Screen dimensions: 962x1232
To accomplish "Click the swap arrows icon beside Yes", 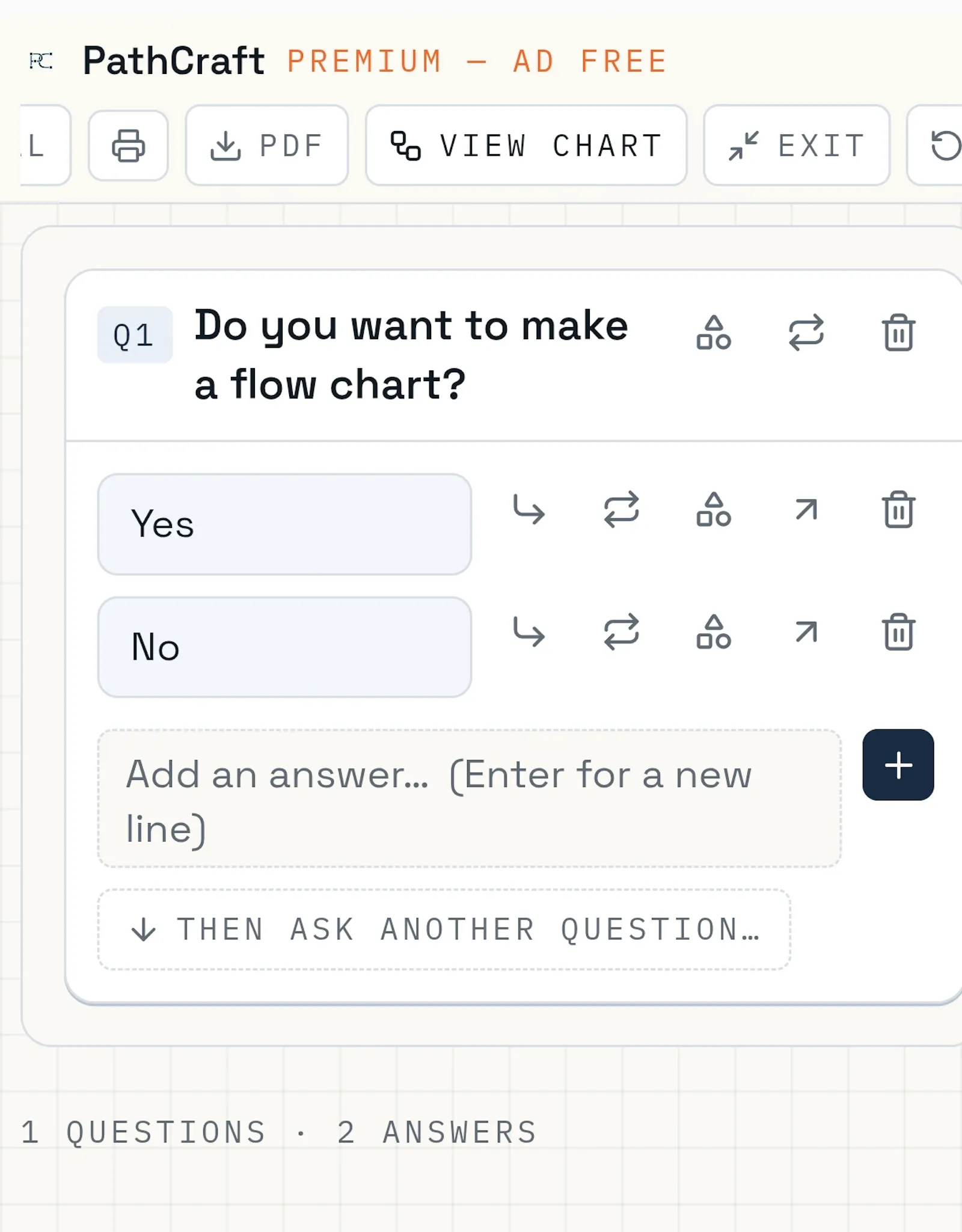I will 621,510.
